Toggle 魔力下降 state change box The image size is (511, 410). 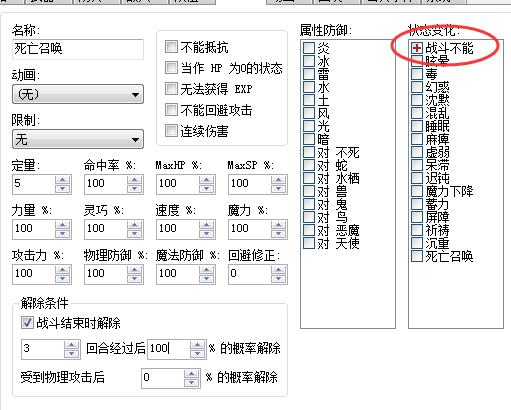[x=417, y=191]
